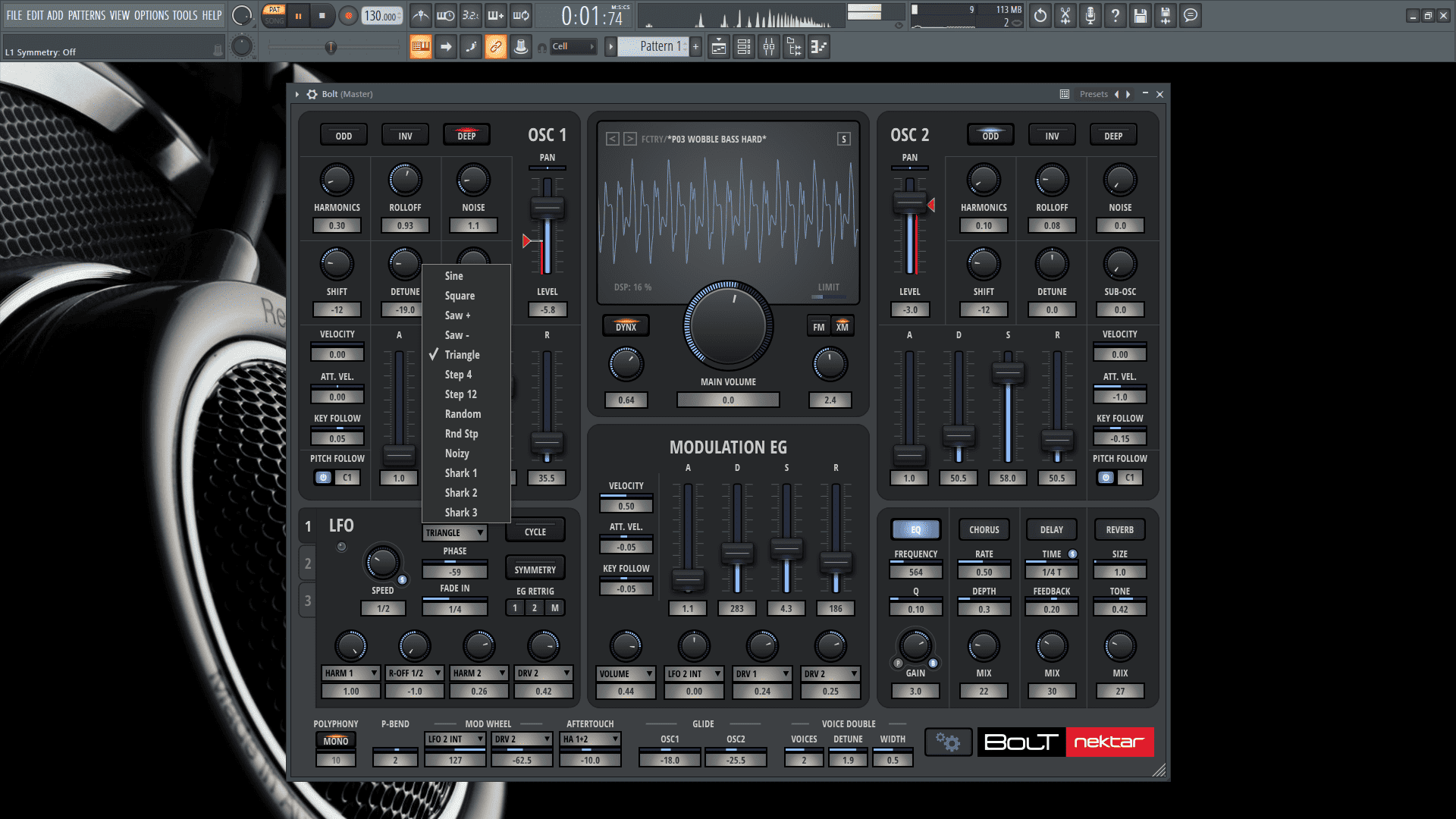Toggle the LFO CYCLE button
The width and height of the screenshot is (1456, 819).
535,532
